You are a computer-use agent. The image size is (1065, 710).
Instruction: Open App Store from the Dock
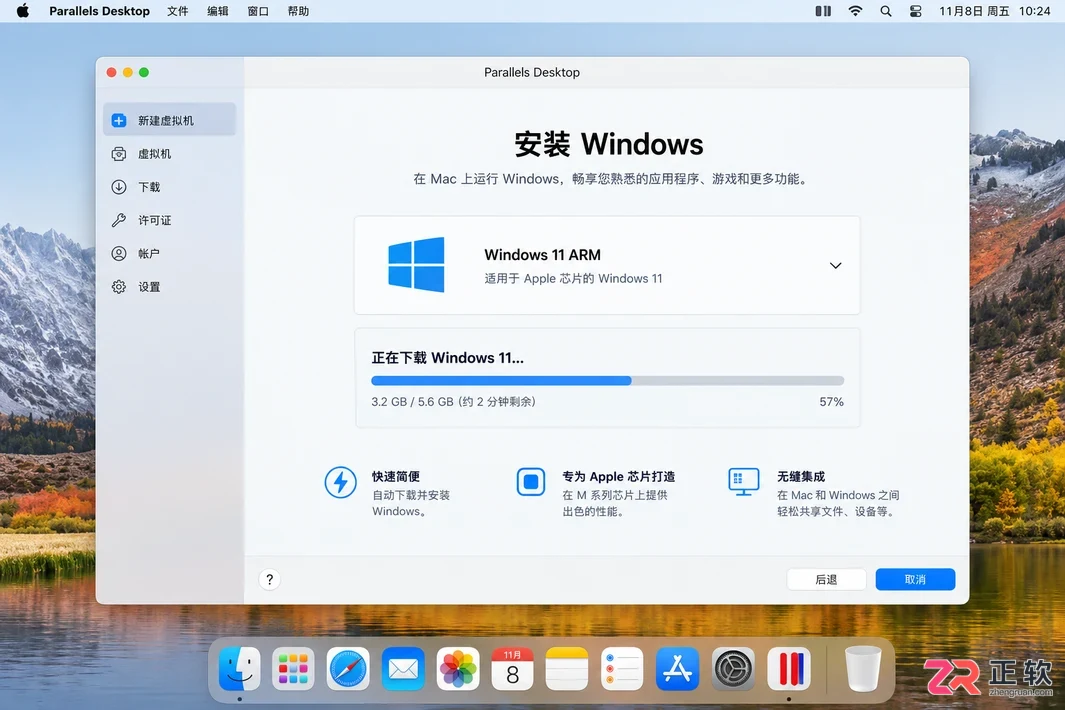[x=677, y=669]
